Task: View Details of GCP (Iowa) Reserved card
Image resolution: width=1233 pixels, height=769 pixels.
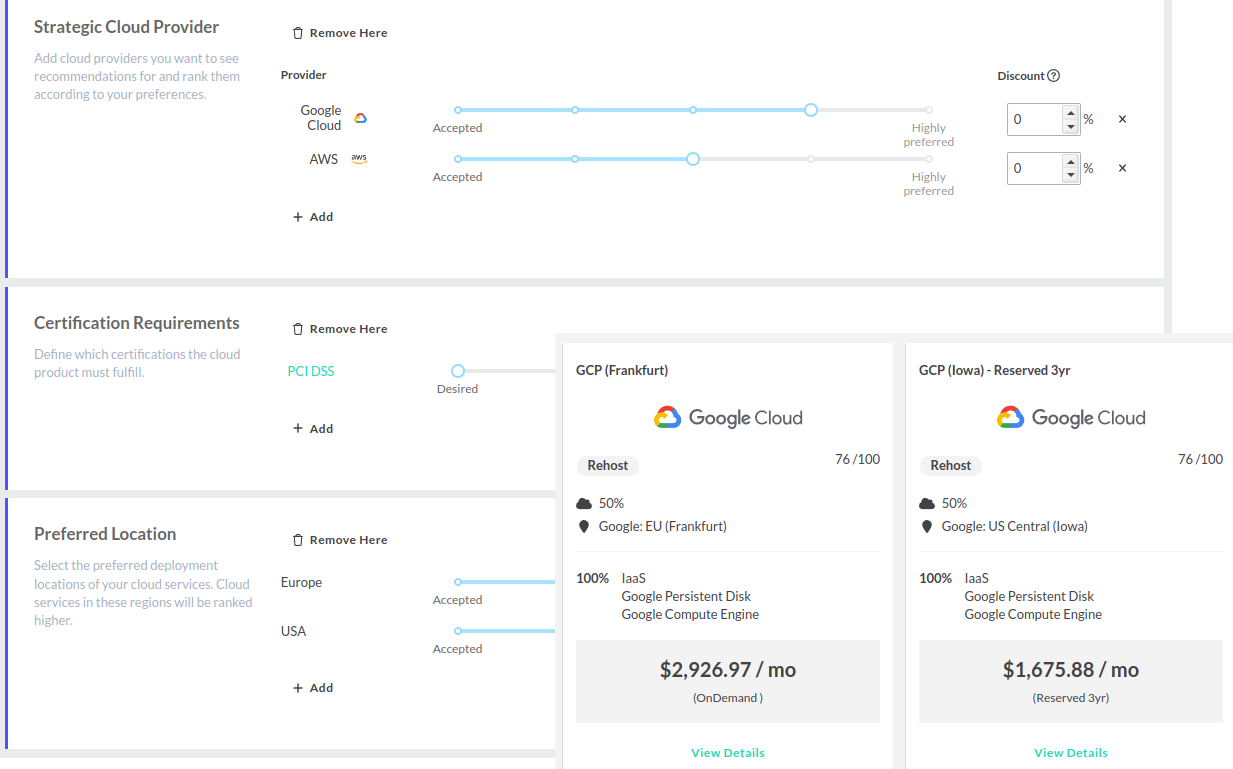Action: coord(1071,753)
